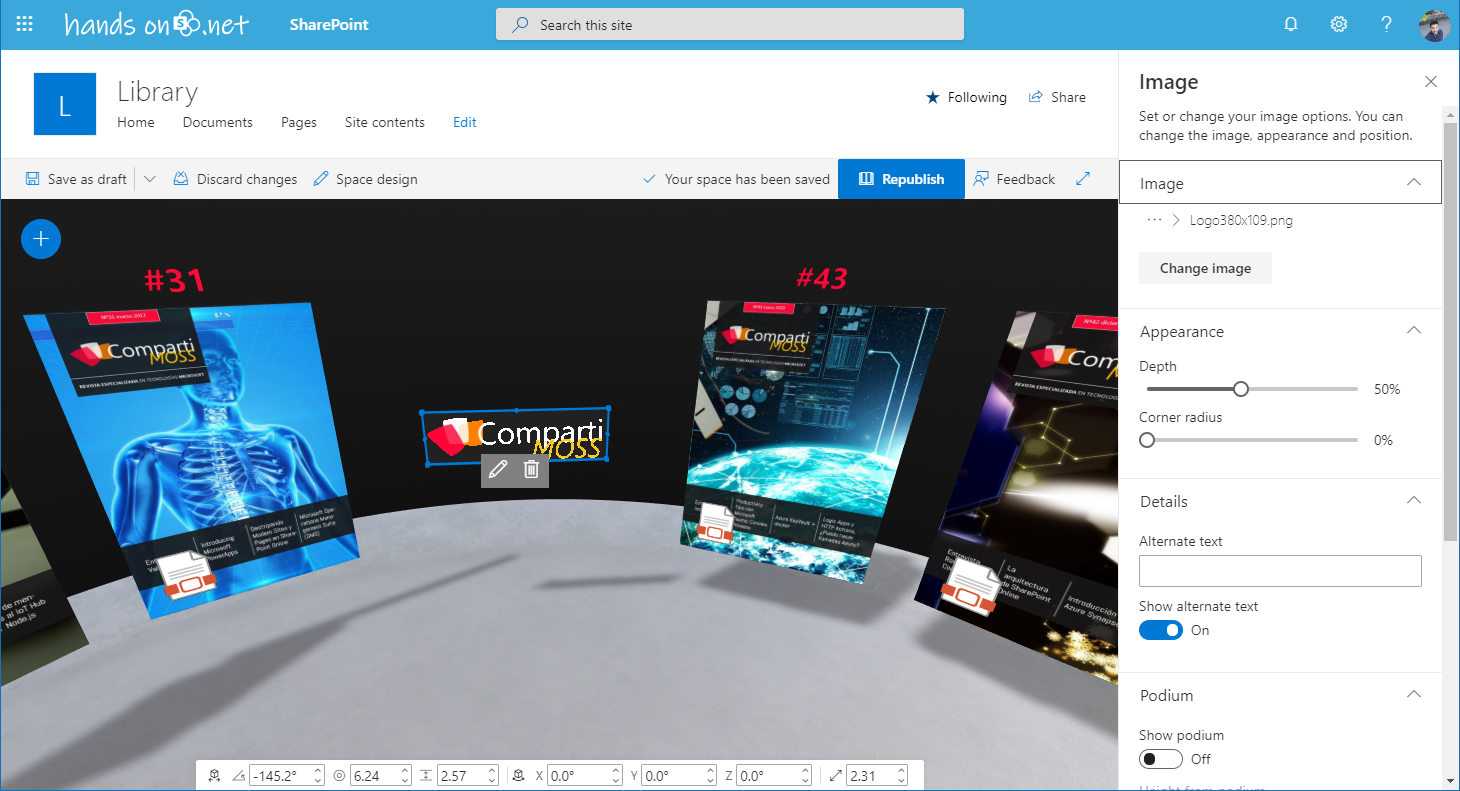Open the app launcher waffle icon
This screenshot has width=1460, height=791.
tap(26, 25)
